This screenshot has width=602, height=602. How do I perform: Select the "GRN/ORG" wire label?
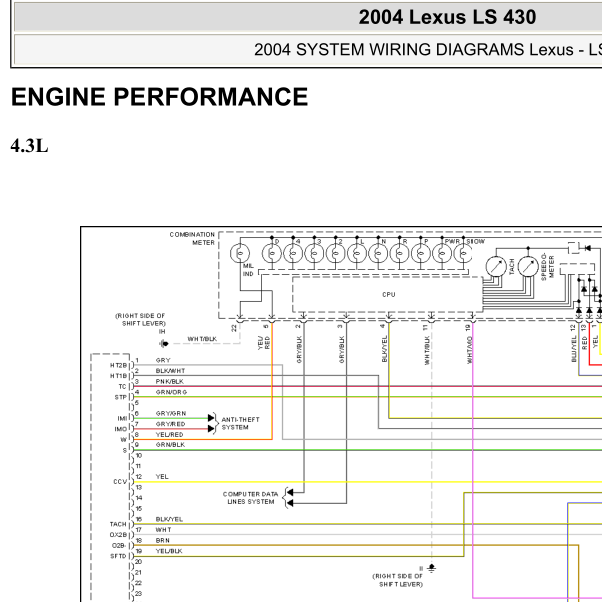coord(171,392)
